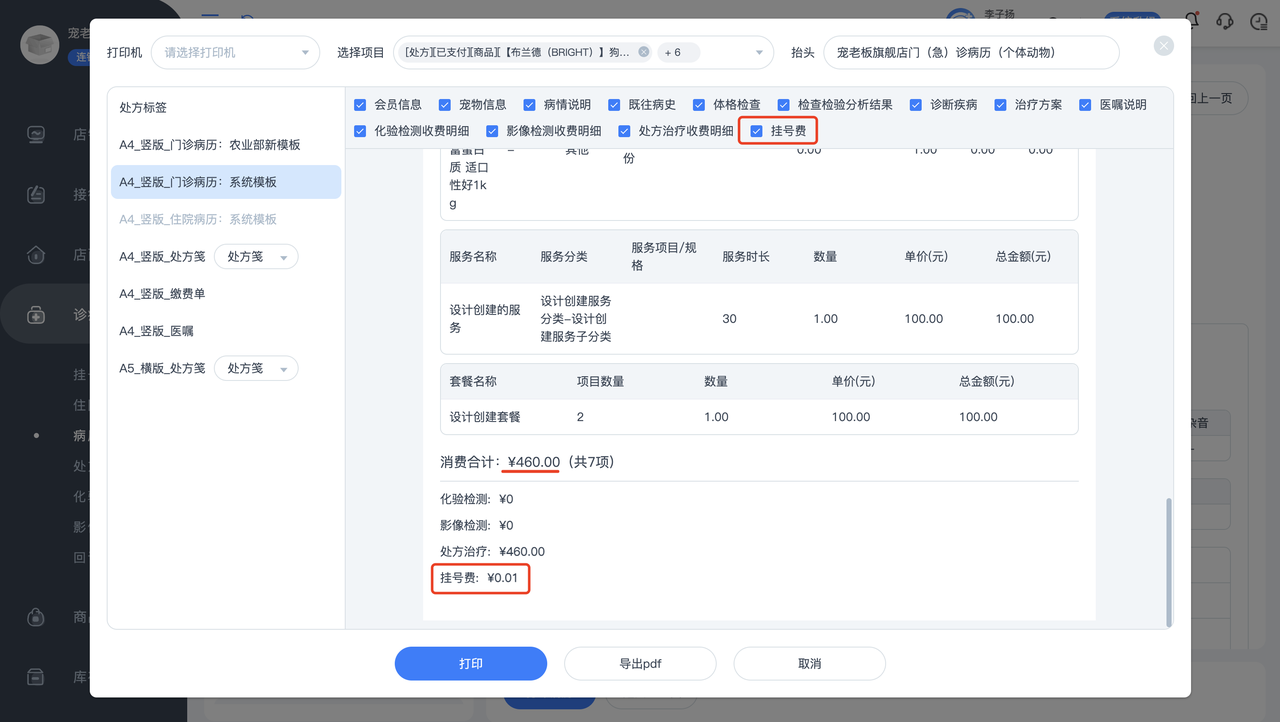Click the store avatar image

(40, 45)
